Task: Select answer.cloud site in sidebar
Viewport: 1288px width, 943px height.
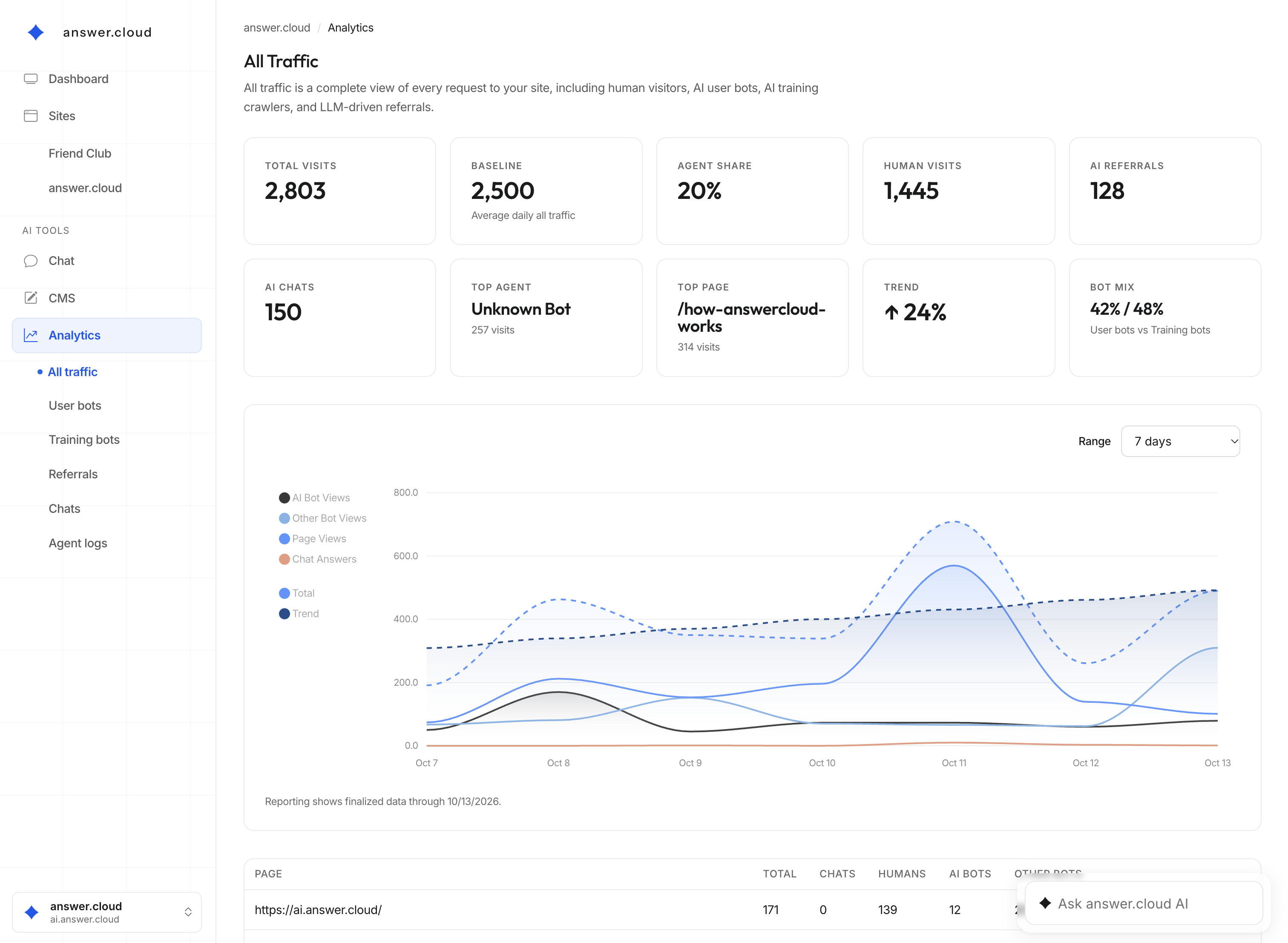Action: coord(85,188)
